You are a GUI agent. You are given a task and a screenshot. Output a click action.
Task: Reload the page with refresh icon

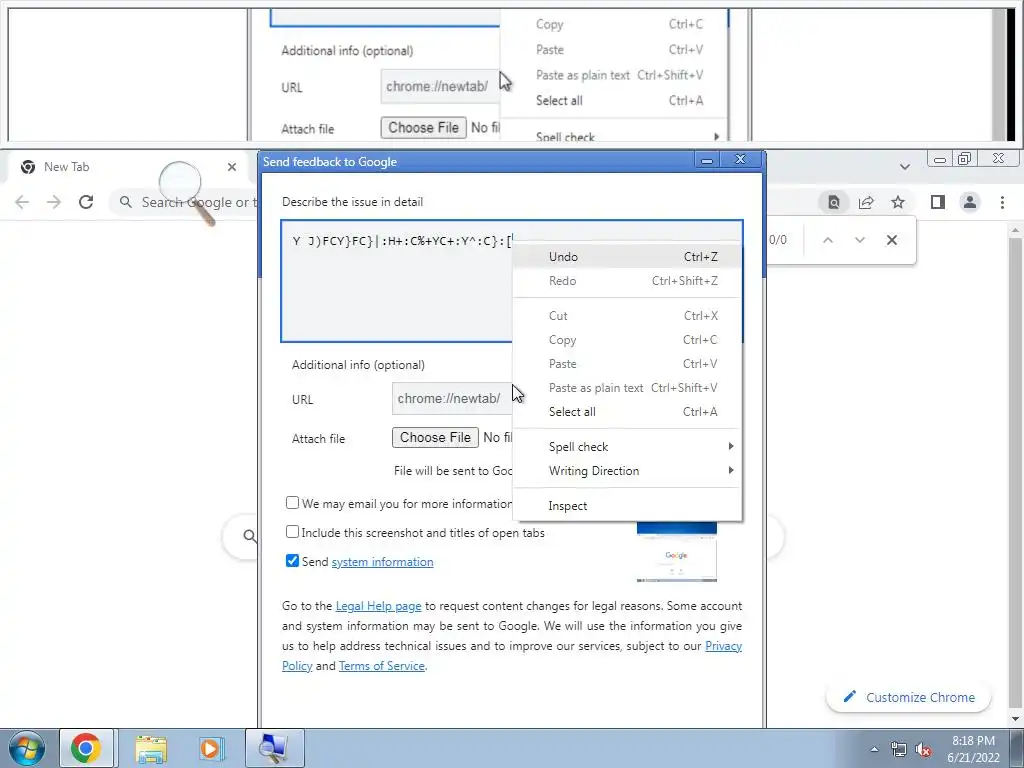pos(86,202)
